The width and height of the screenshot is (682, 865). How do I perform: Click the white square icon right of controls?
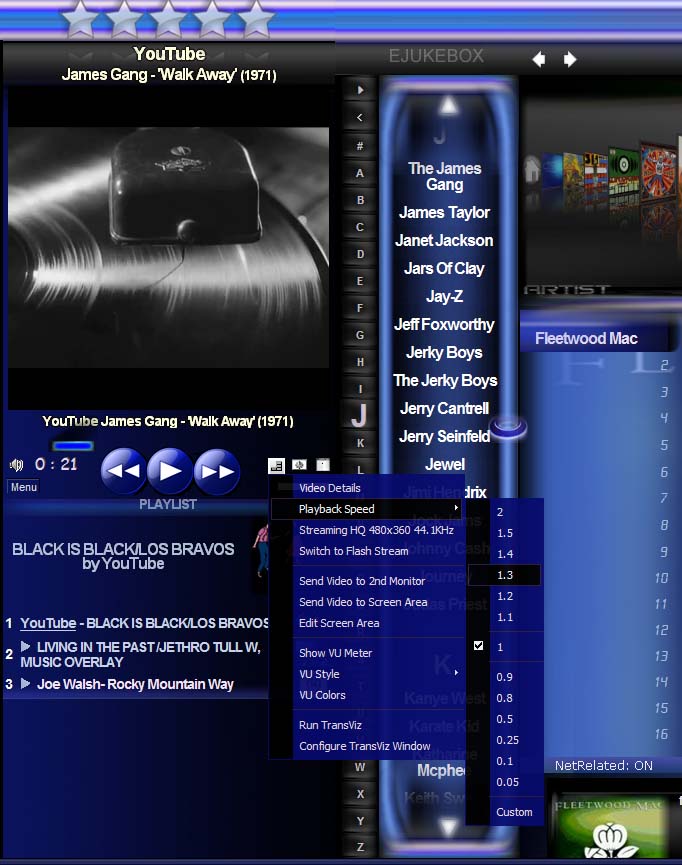pyautogui.click(x=323, y=465)
